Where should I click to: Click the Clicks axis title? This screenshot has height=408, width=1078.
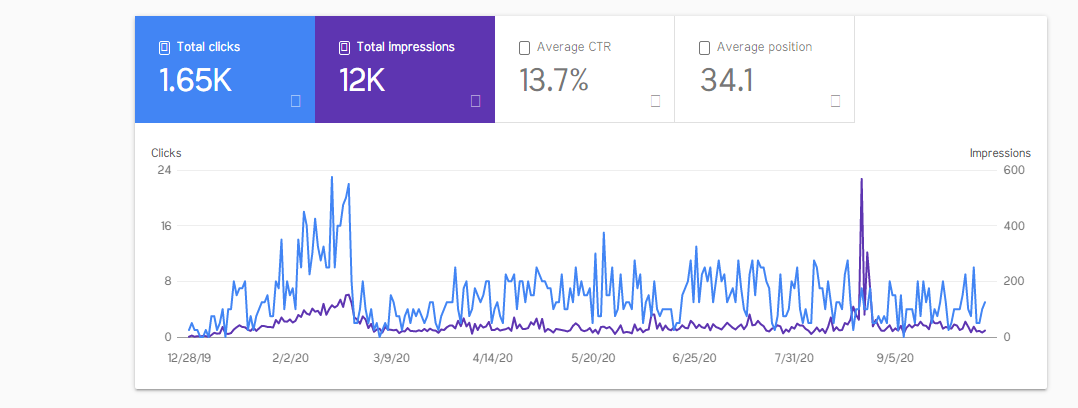(166, 153)
